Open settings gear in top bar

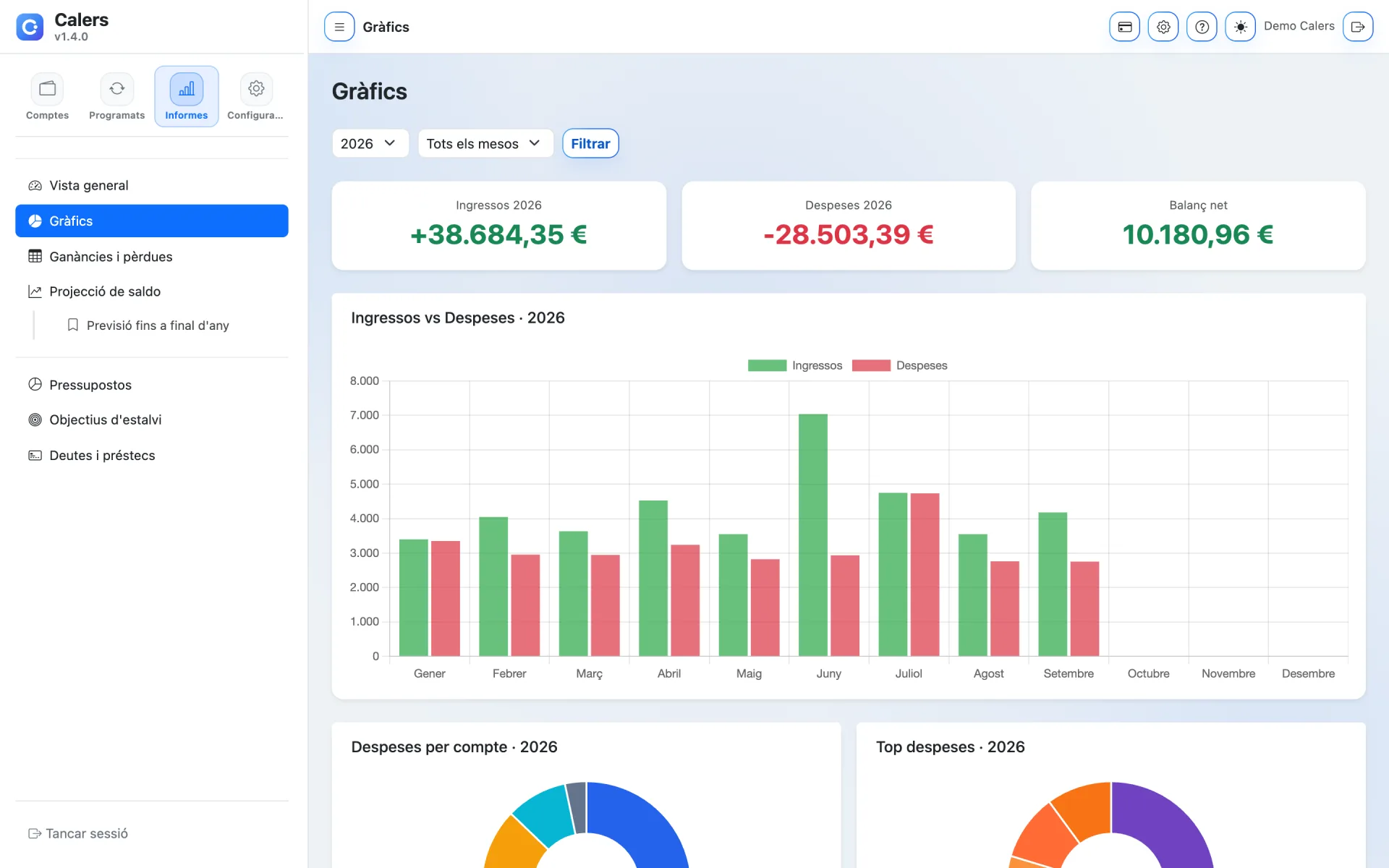[x=1163, y=27]
